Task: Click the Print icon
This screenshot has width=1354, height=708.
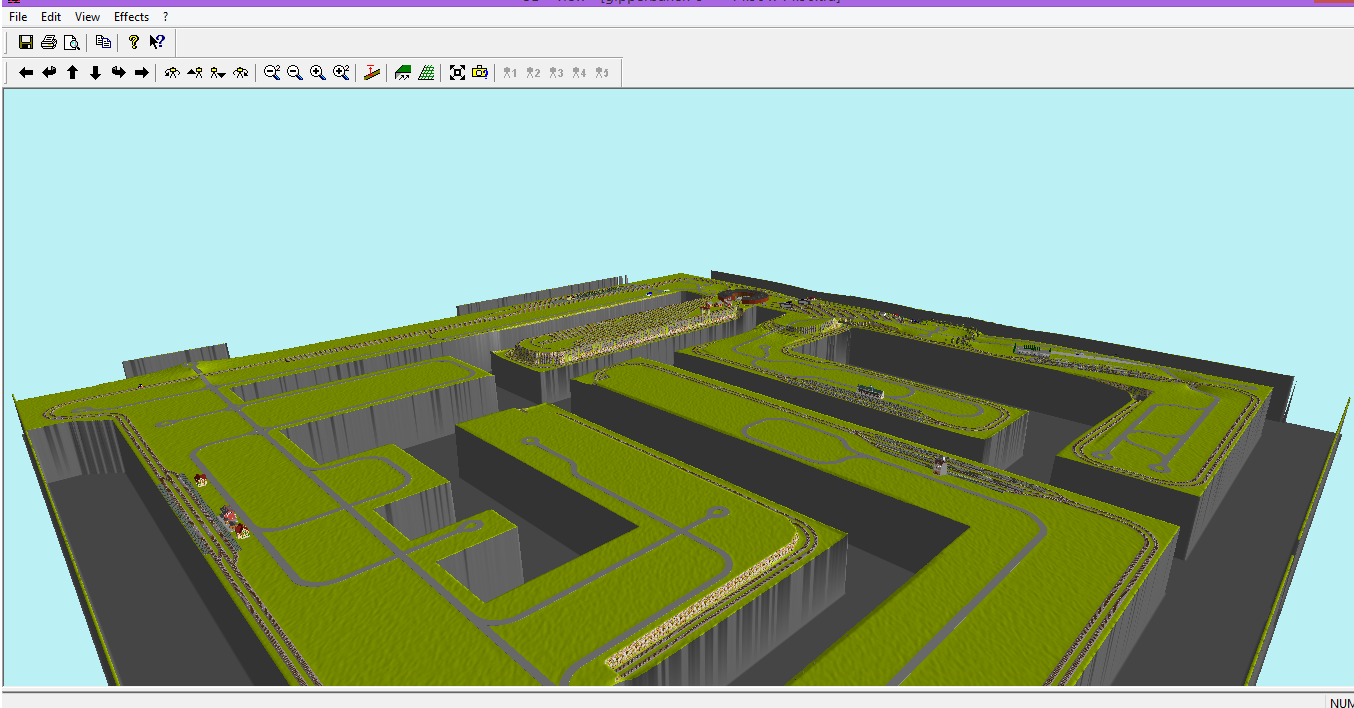Action: pyautogui.click(x=48, y=42)
